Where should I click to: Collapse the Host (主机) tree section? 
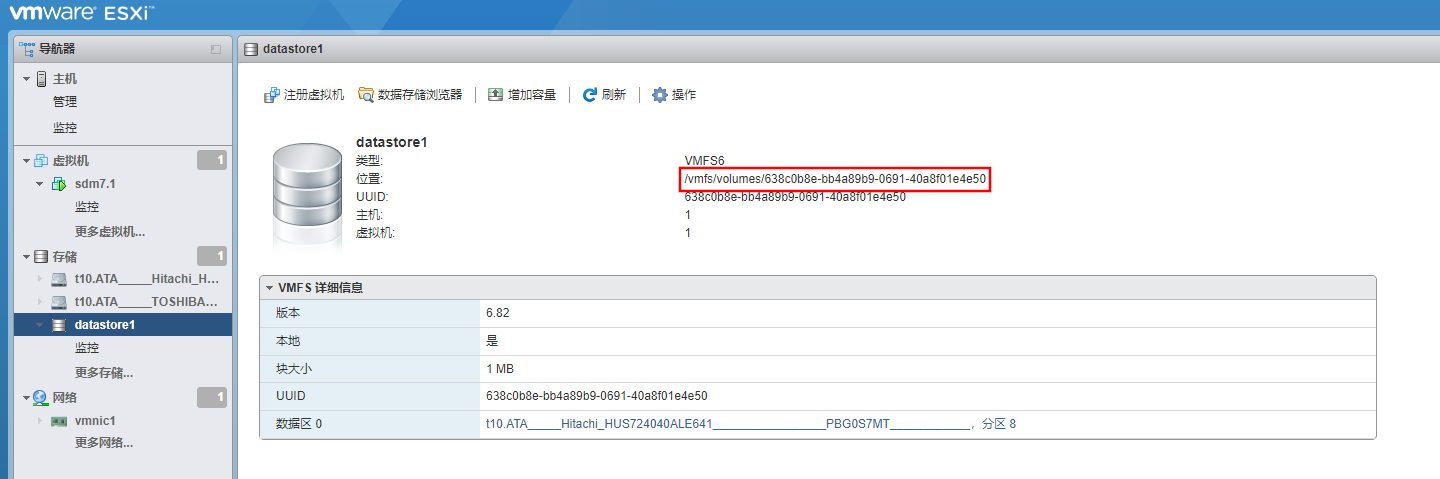[x=26, y=79]
